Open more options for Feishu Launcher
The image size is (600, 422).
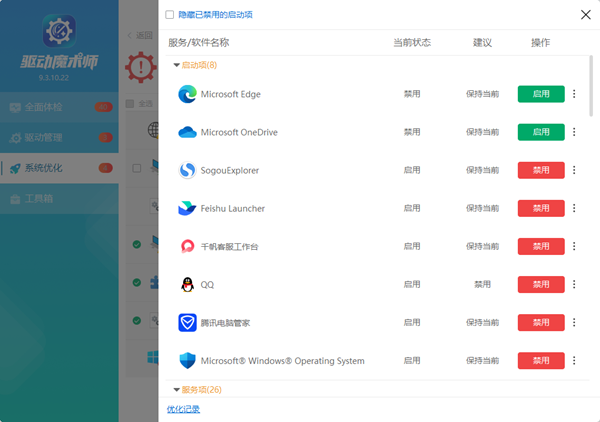pos(574,208)
